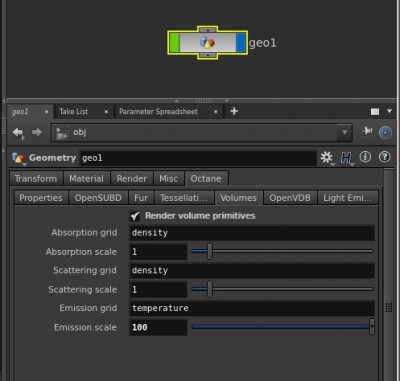Add a new pane tab with plus
This screenshot has width=400, height=381.
pos(234,111)
